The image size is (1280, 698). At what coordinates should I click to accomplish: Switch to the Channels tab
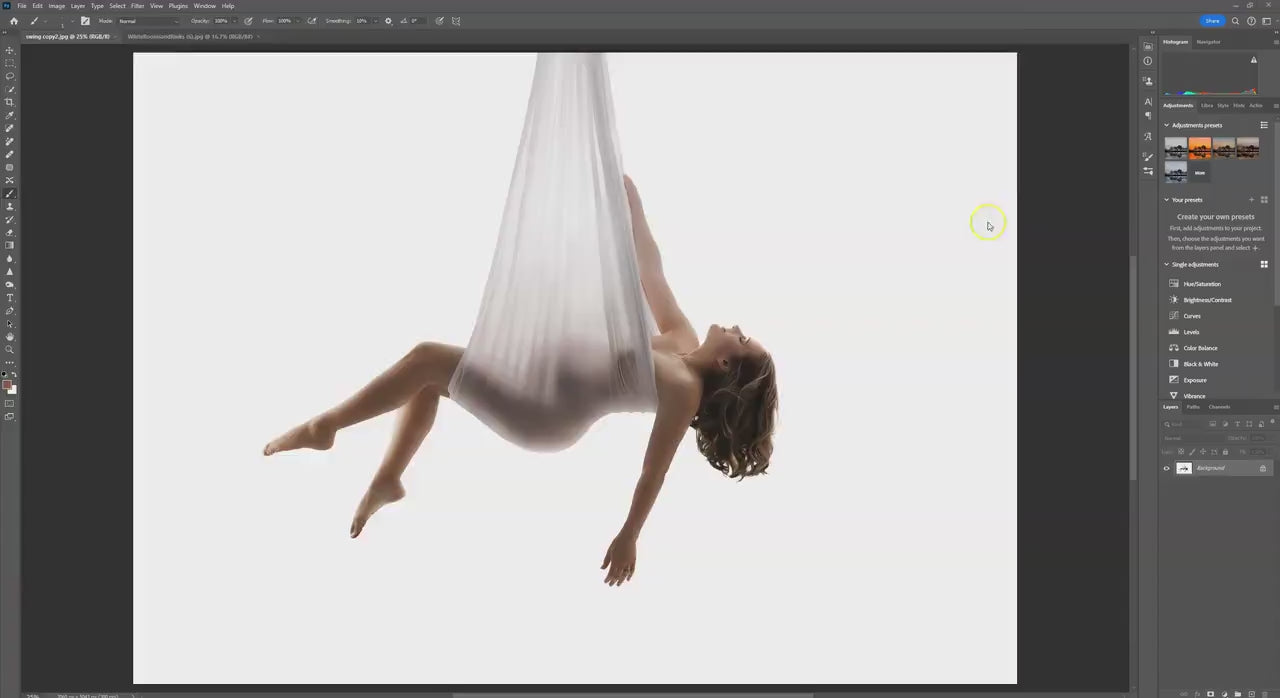coord(1219,407)
